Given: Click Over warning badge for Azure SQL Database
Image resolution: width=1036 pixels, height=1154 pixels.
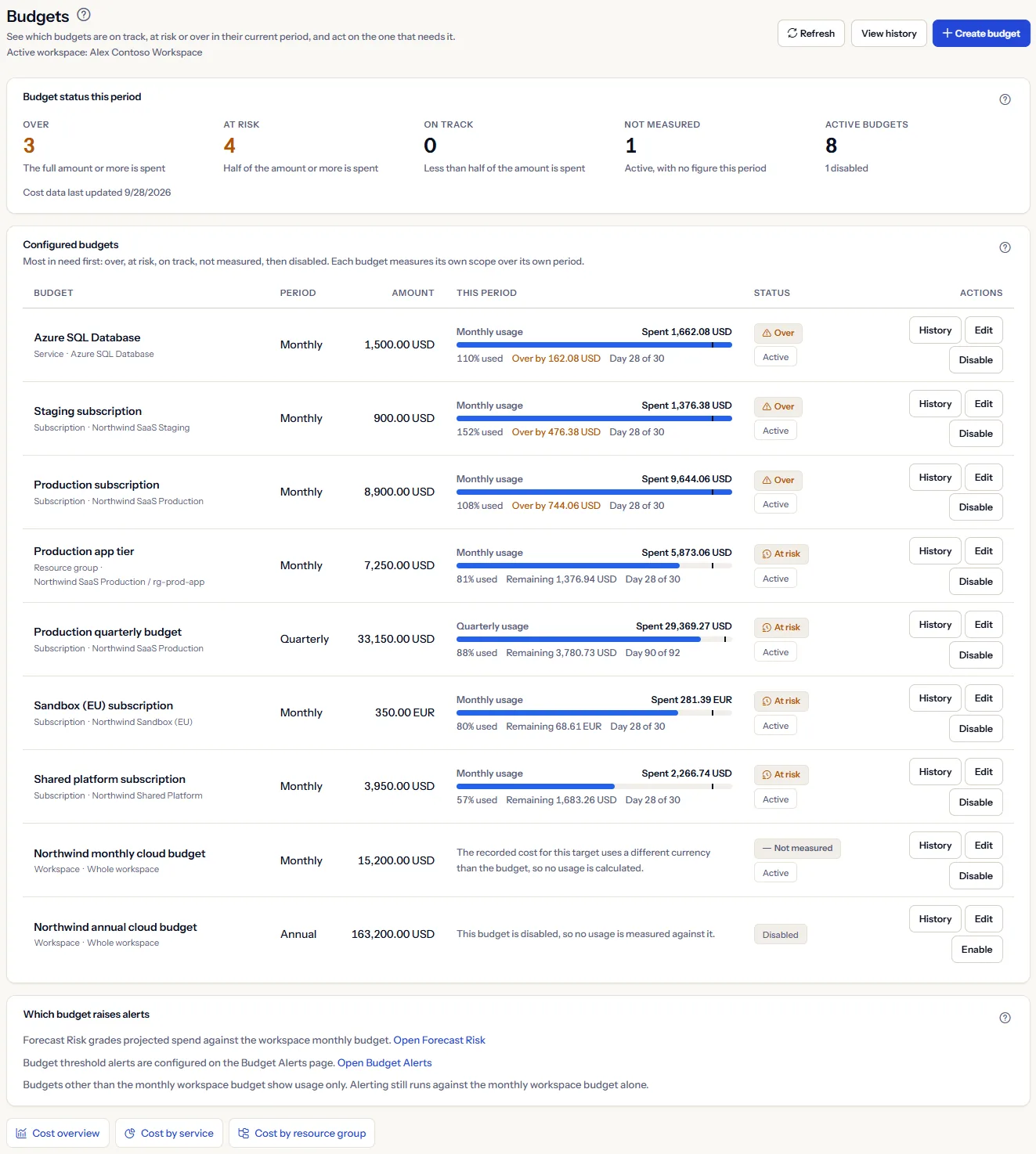Looking at the screenshot, I should 778,333.
